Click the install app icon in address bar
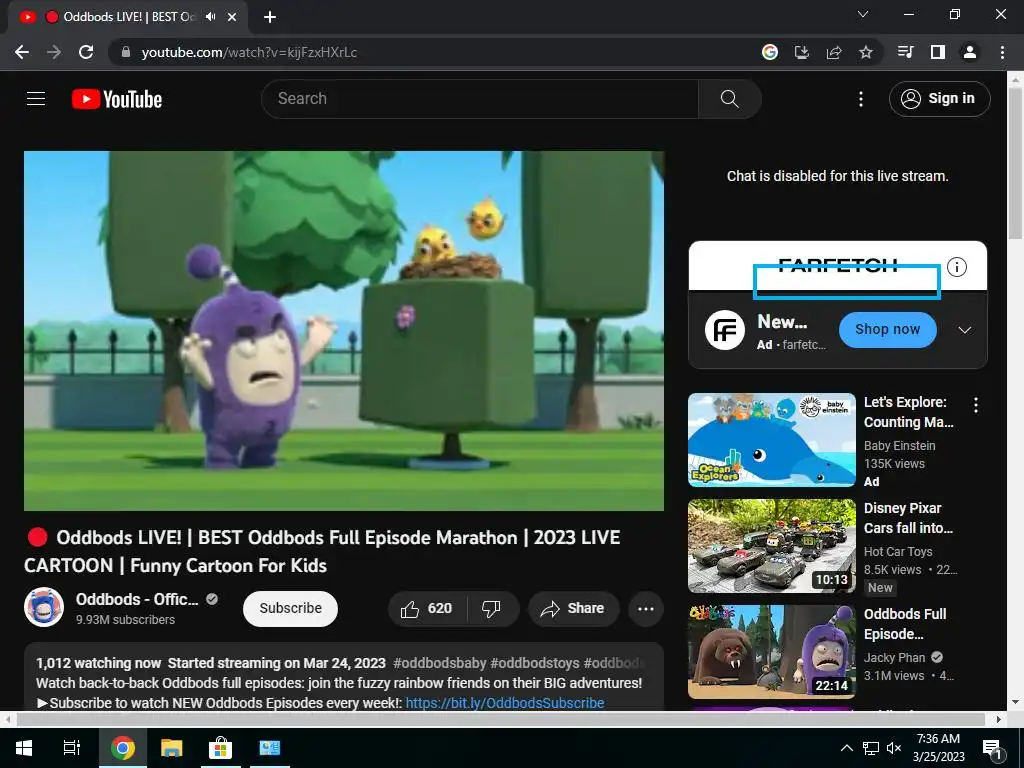Viewport: 1024px width, 768px height. (801, 52)
